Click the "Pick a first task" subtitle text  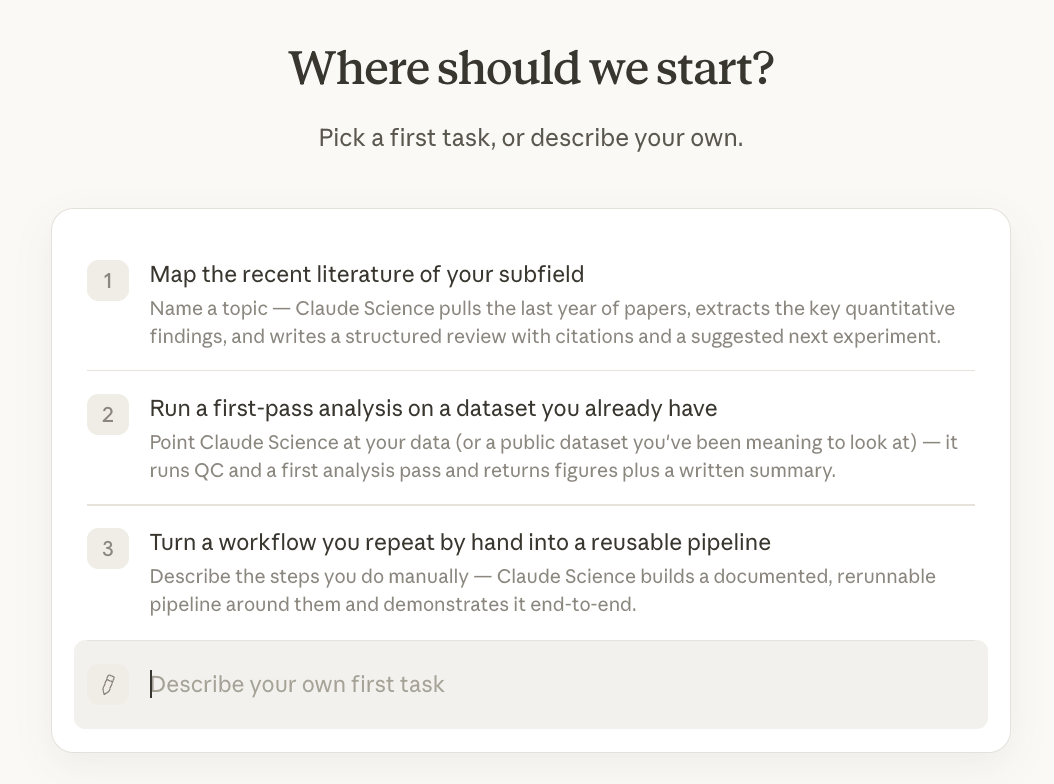click(531, 138)
